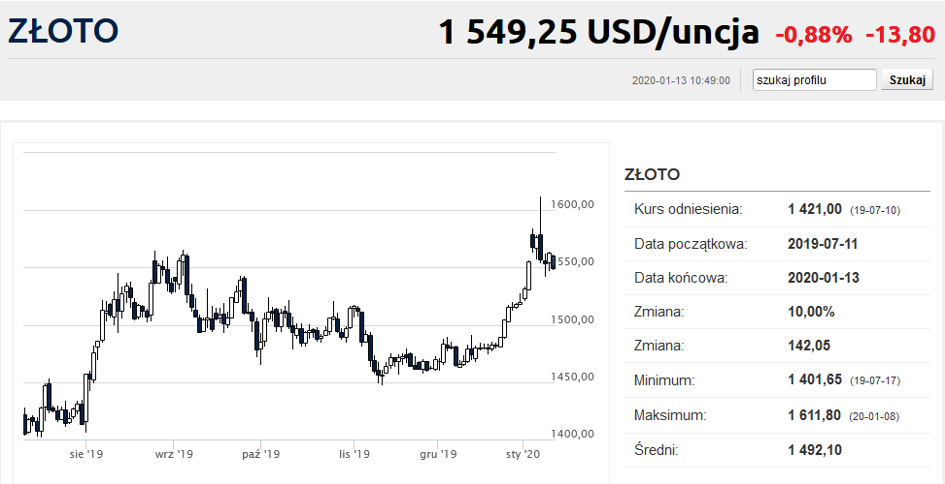
Task: Click the Kurs odniesienia value 1 421,00
Action: [814, 209]
